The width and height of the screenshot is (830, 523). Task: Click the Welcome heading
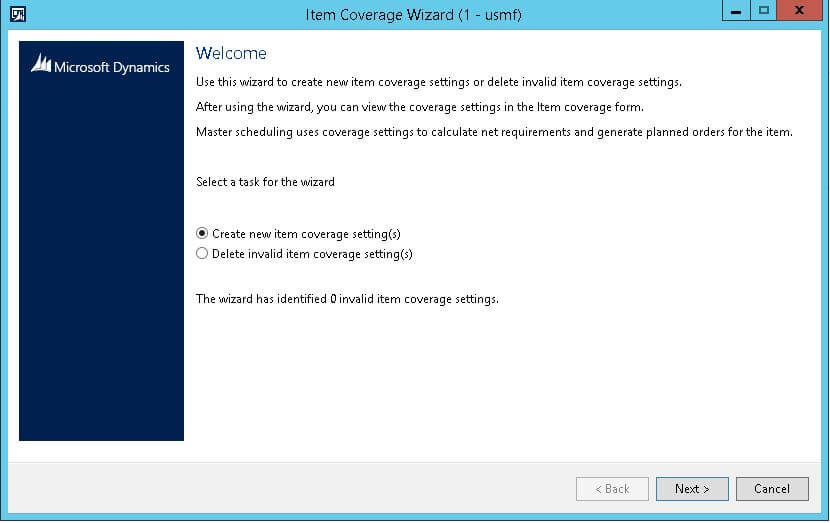click(x=231, y=53)
